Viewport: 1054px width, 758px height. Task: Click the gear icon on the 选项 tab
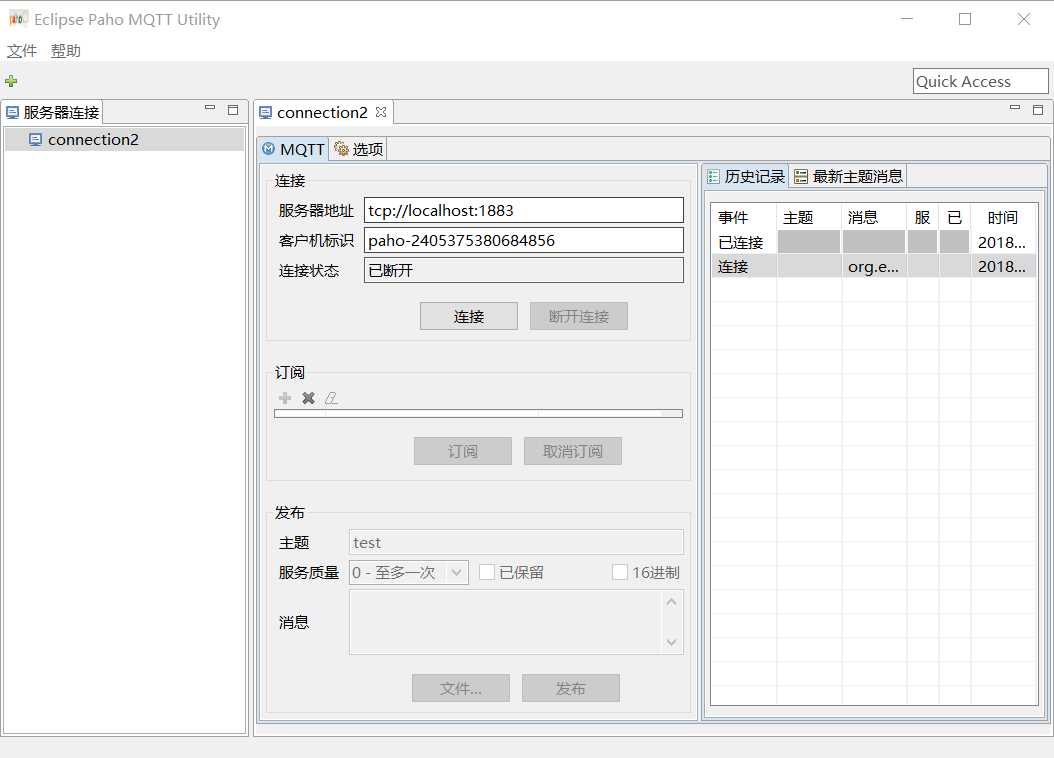341,149
